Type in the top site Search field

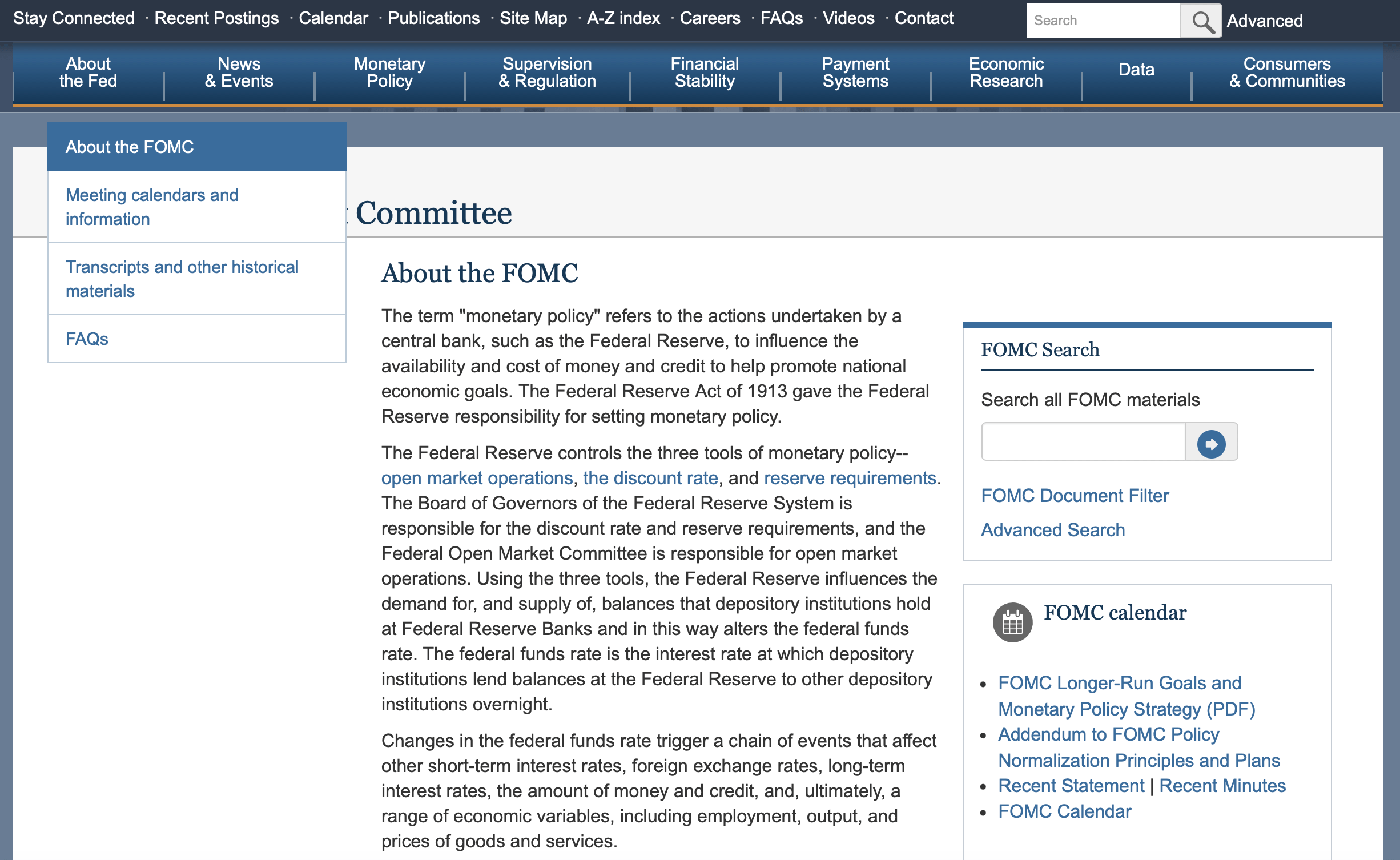(x=1103, y=21)
